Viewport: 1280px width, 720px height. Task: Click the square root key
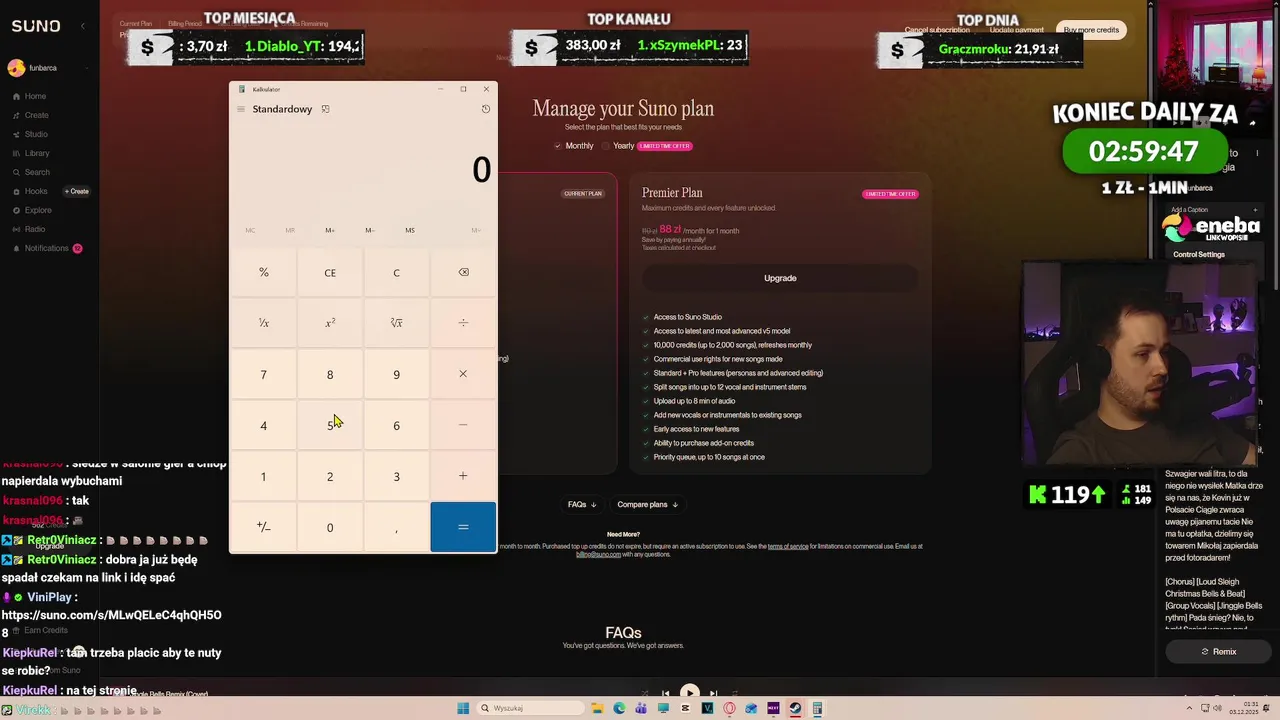pyautogui.click(x=396, y=323)
